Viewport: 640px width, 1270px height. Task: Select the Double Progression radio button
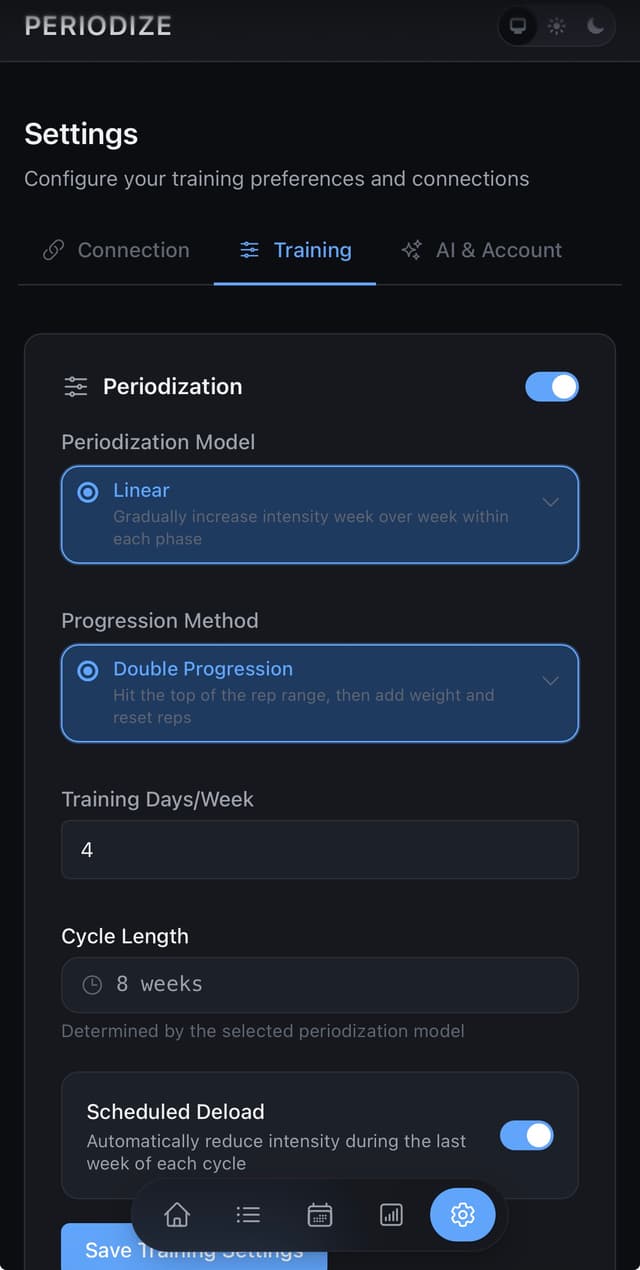click(89, 669)
